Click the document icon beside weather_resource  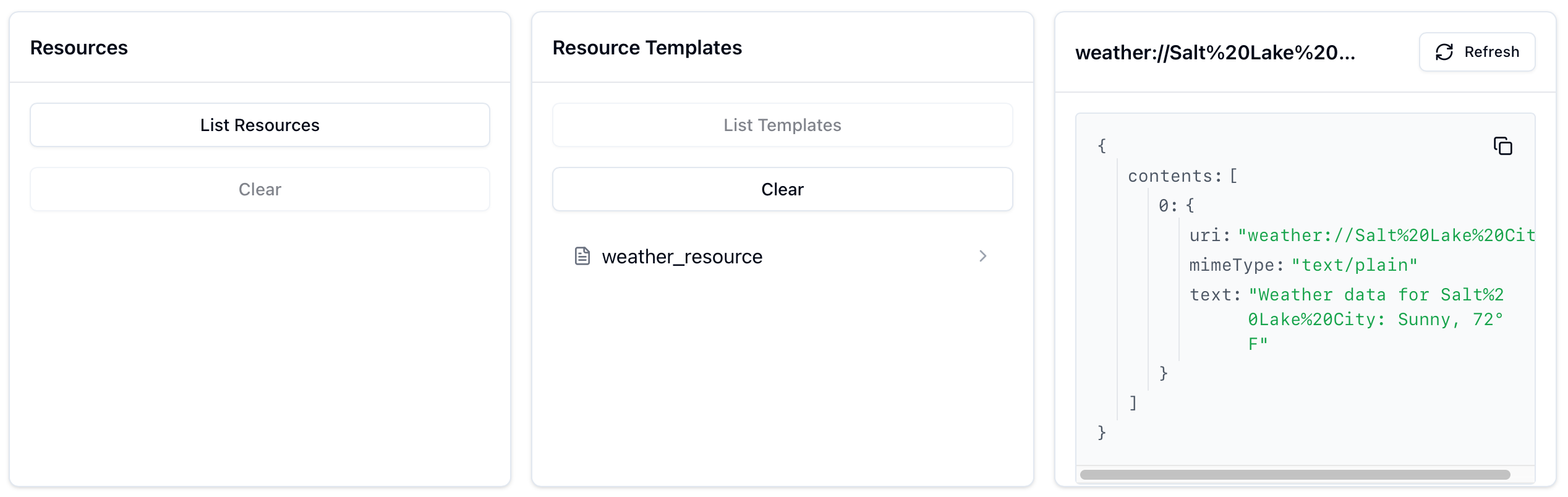[x=582, y=256]
